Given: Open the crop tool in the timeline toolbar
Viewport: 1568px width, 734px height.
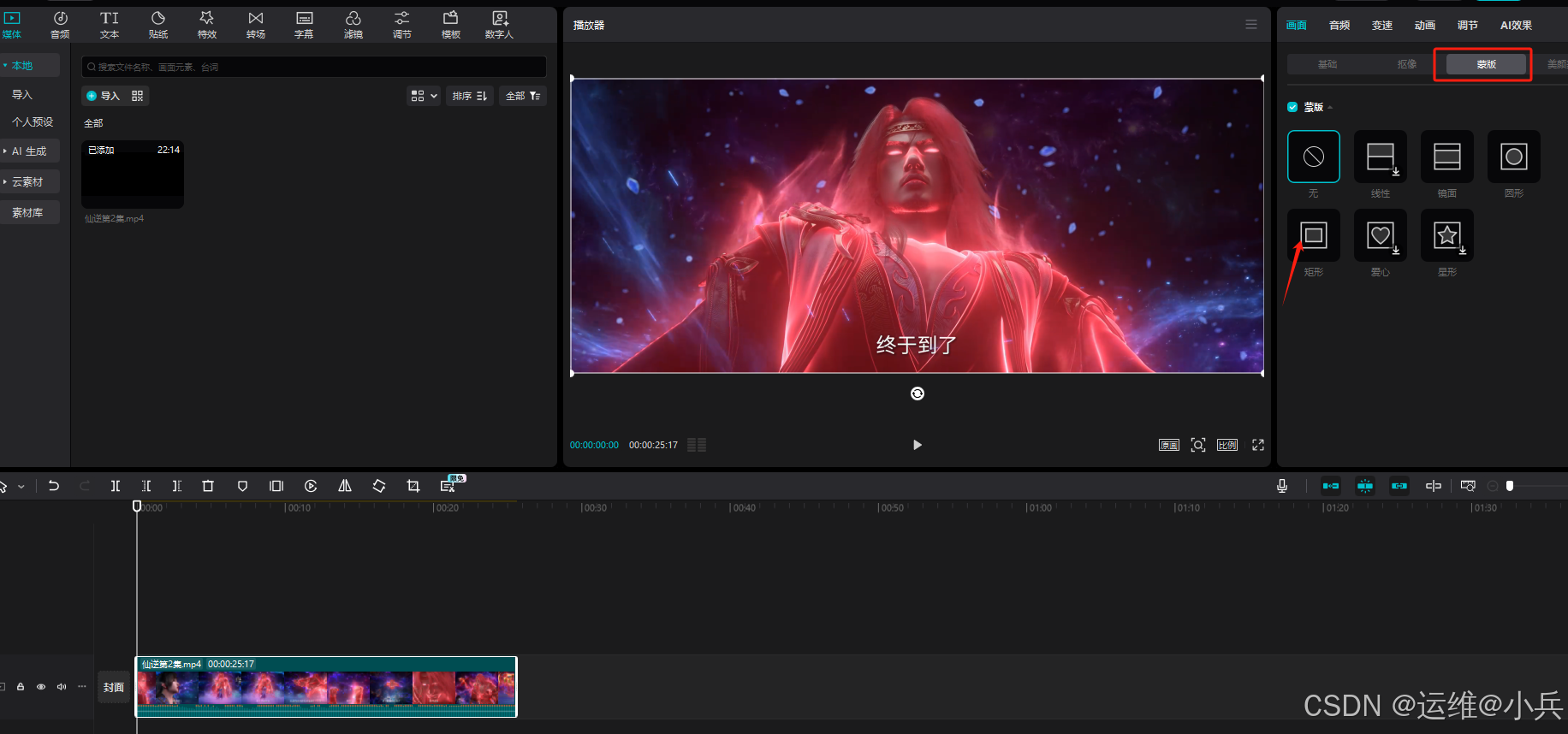Looking at the screenshot, I should point(413,486).
